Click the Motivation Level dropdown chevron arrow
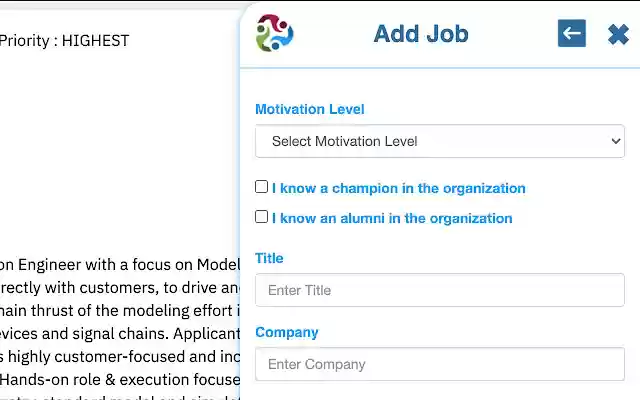 pyautogui.click(x=615, y=141)
